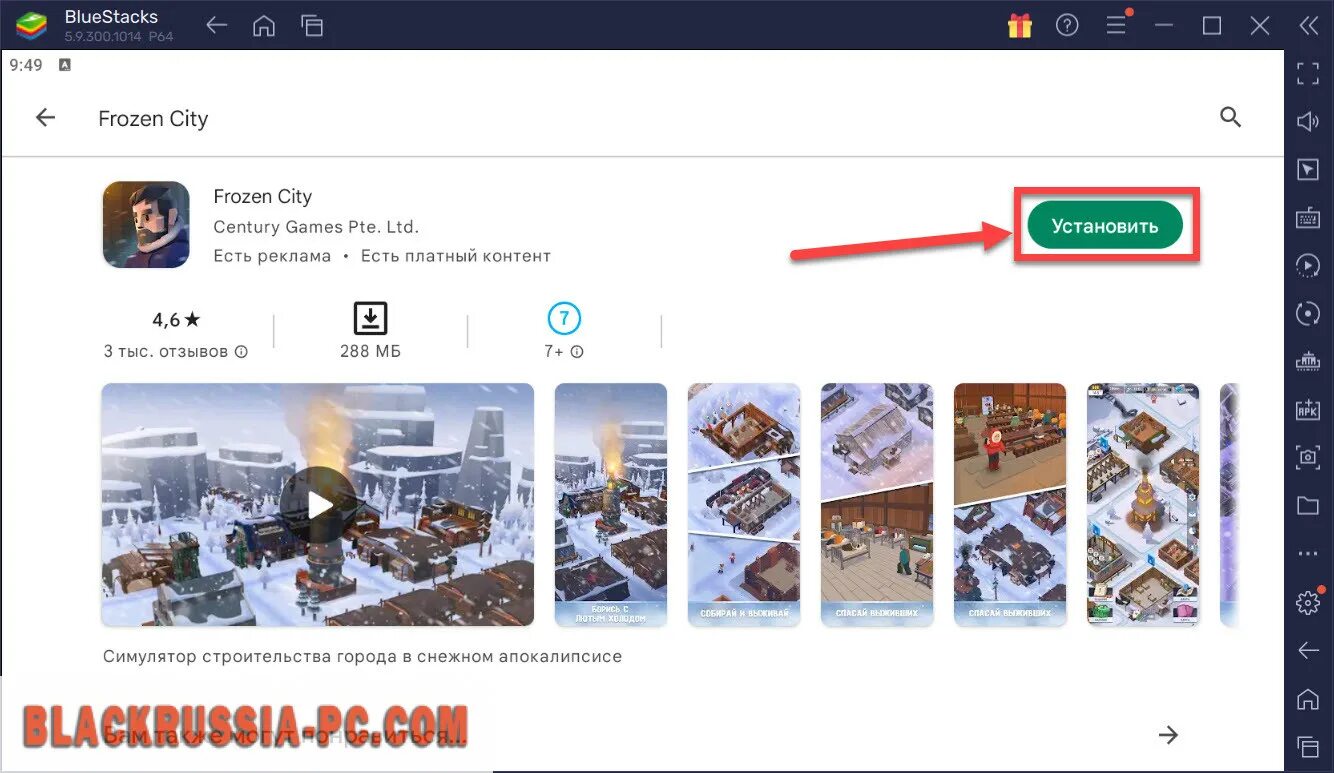Screen dimensions: 1334x773
Task: Open the media folder icon
Action: 1308,506
